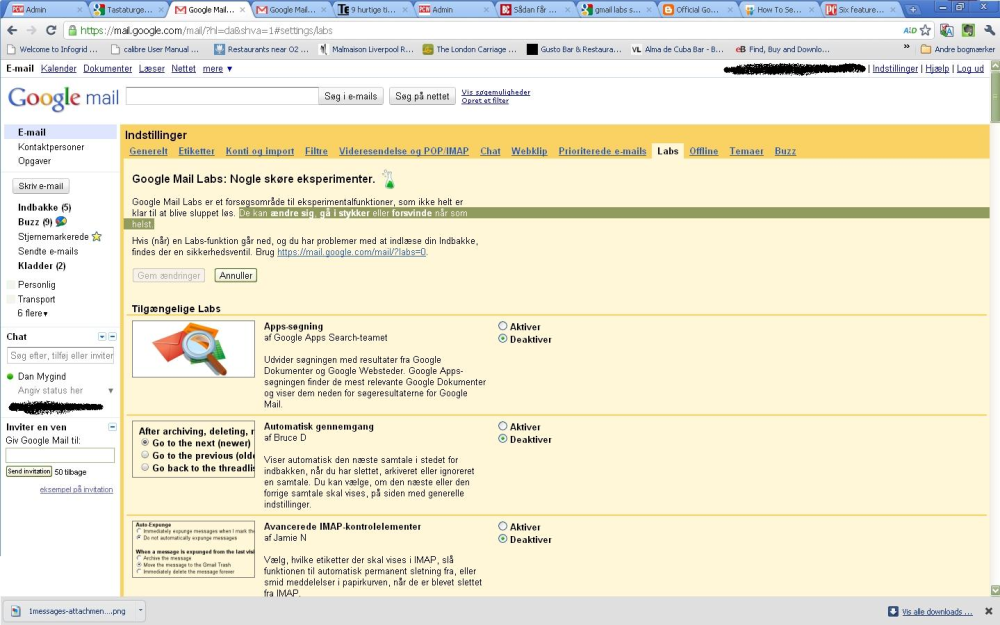Viewport: 1000px width, 625px height.
Task: Open the download item's dropdown arrow
Action: point(140,610)
